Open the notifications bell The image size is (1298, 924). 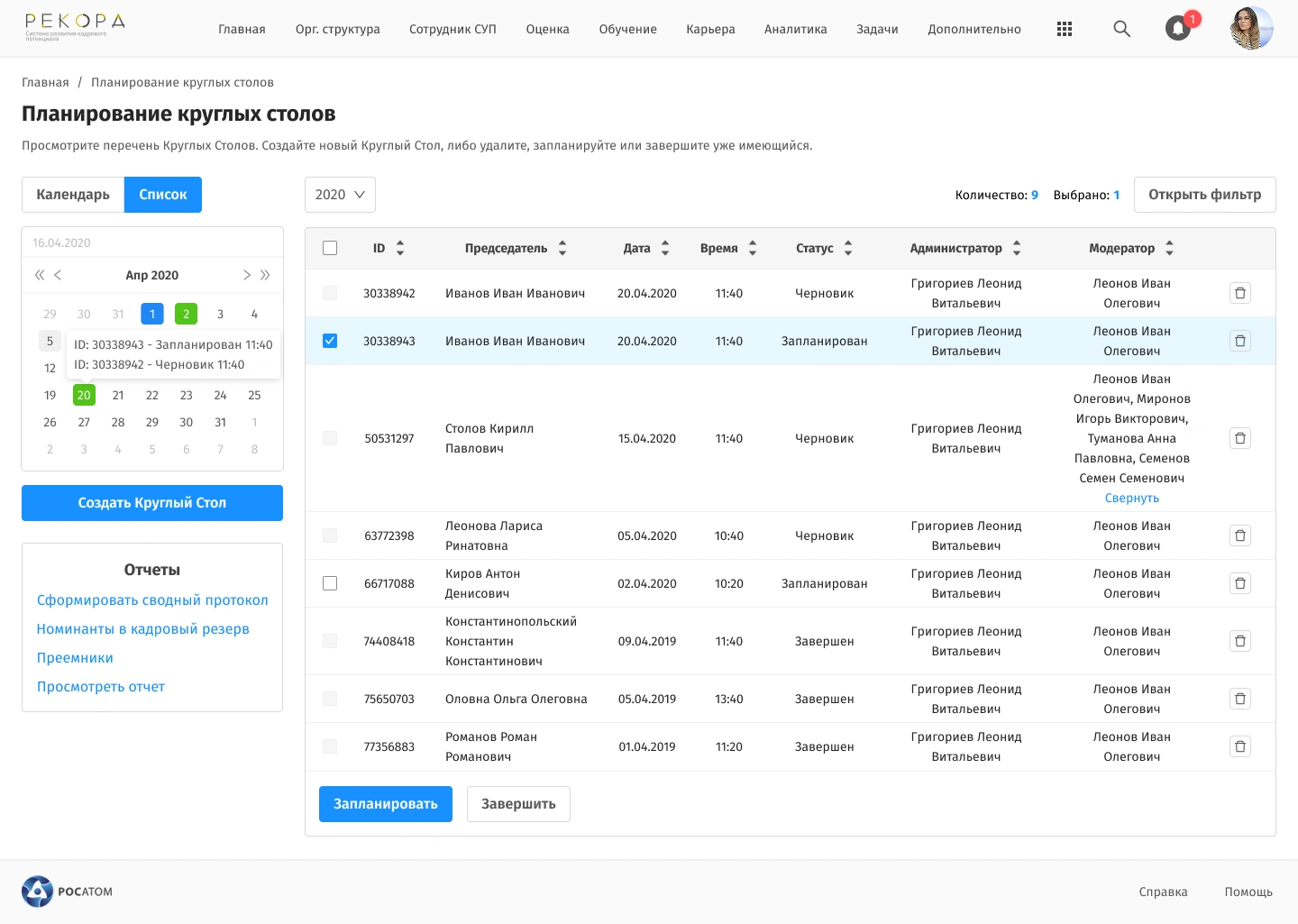[x=1177, y=28]
